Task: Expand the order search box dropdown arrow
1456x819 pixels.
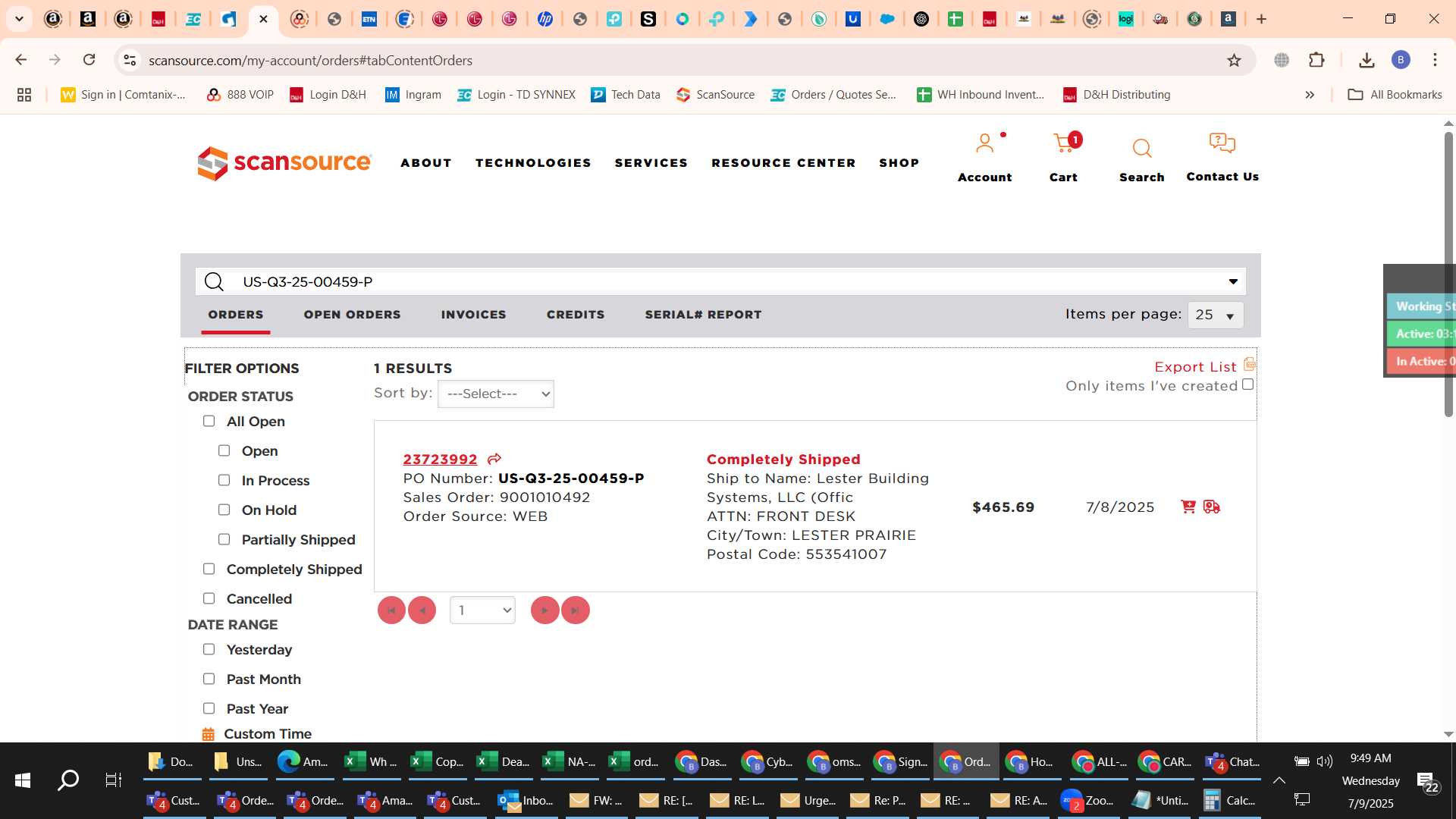Action: 1233,282
